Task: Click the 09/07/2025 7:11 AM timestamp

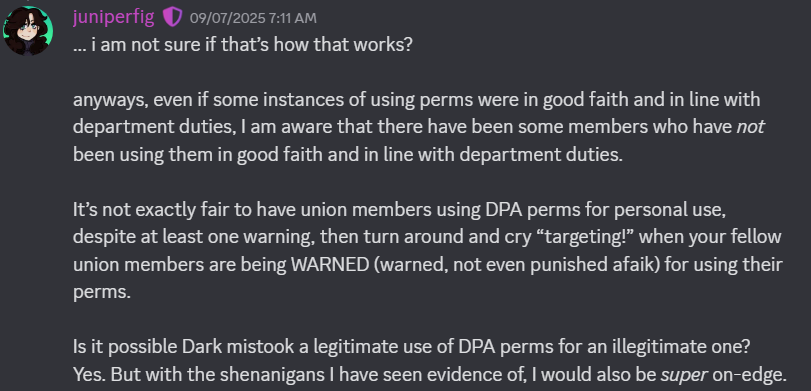Action: [253, 18]
